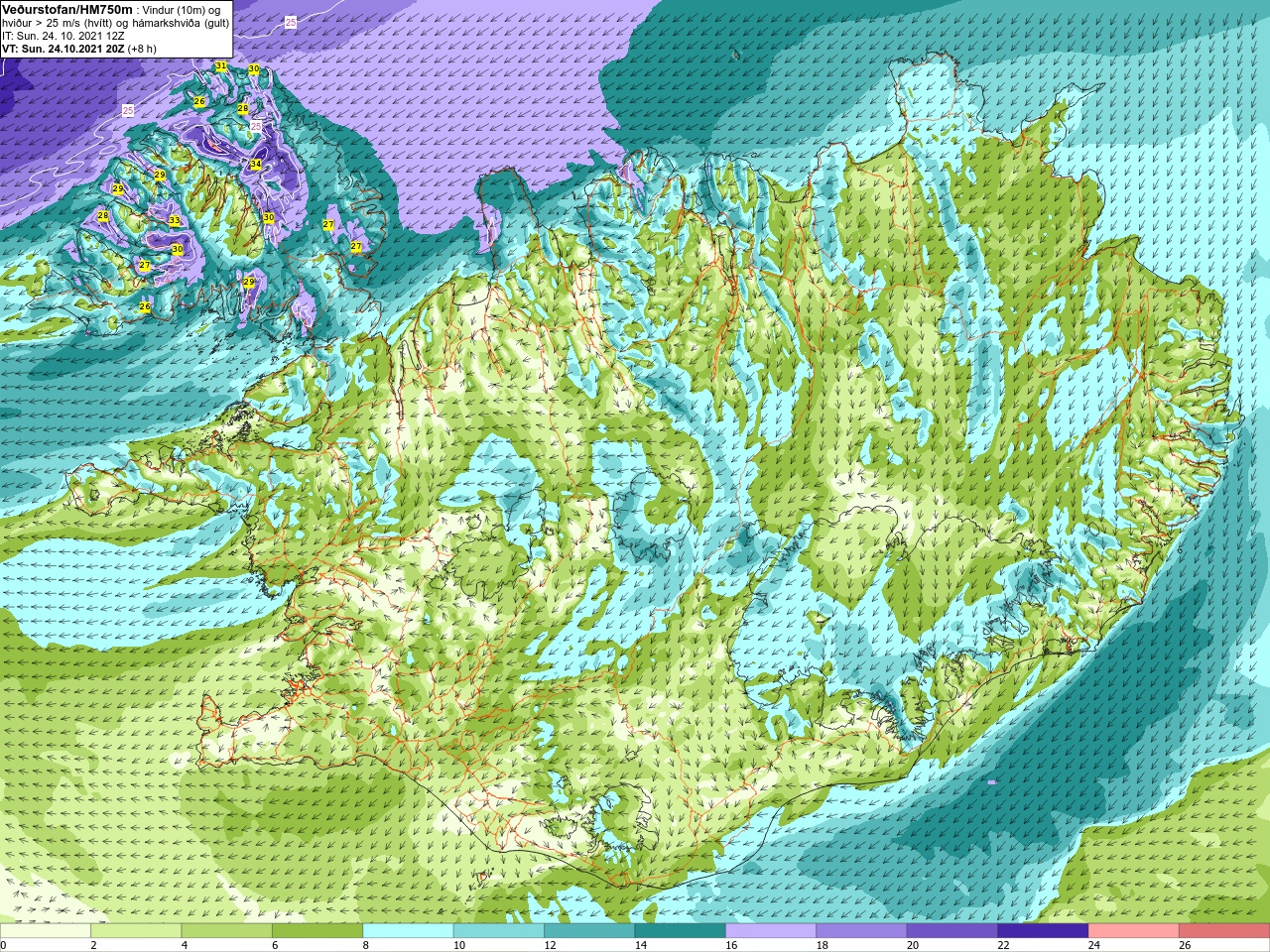Click the 'Vindur (10m) og' header text
The width and height of the screenshot is (1270, 952).
[181, 10]
